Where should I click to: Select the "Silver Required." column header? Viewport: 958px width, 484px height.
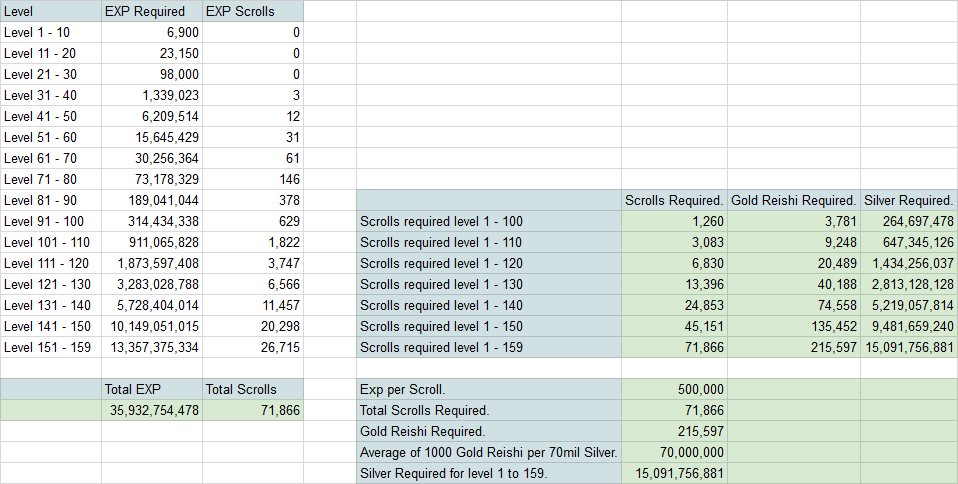point(908,200)
